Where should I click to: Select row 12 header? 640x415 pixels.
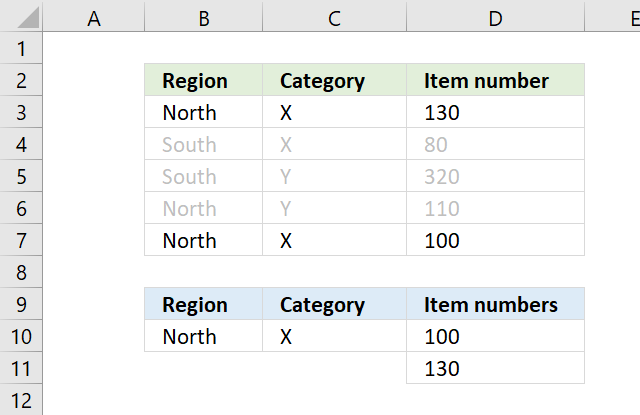coord(21,400)
